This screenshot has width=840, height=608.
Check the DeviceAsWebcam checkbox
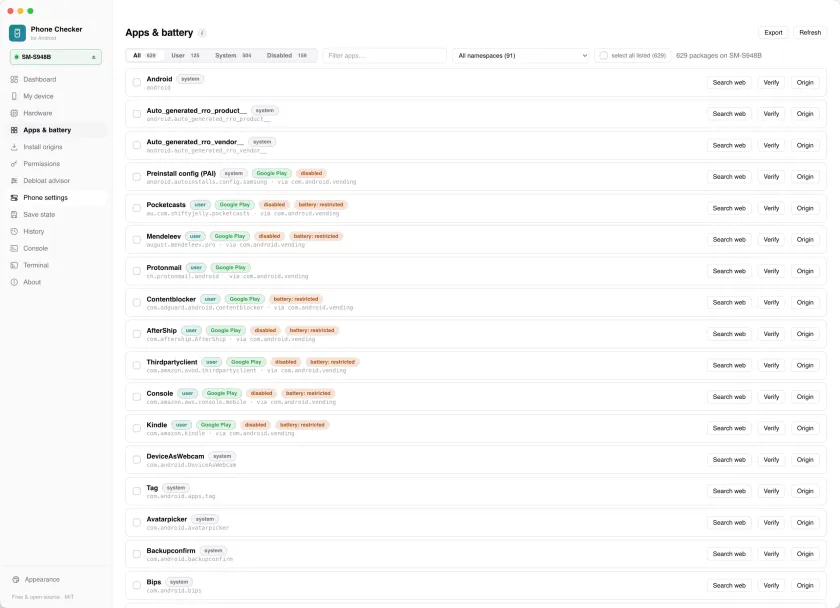pyautogui.click(x=137, y=460)
